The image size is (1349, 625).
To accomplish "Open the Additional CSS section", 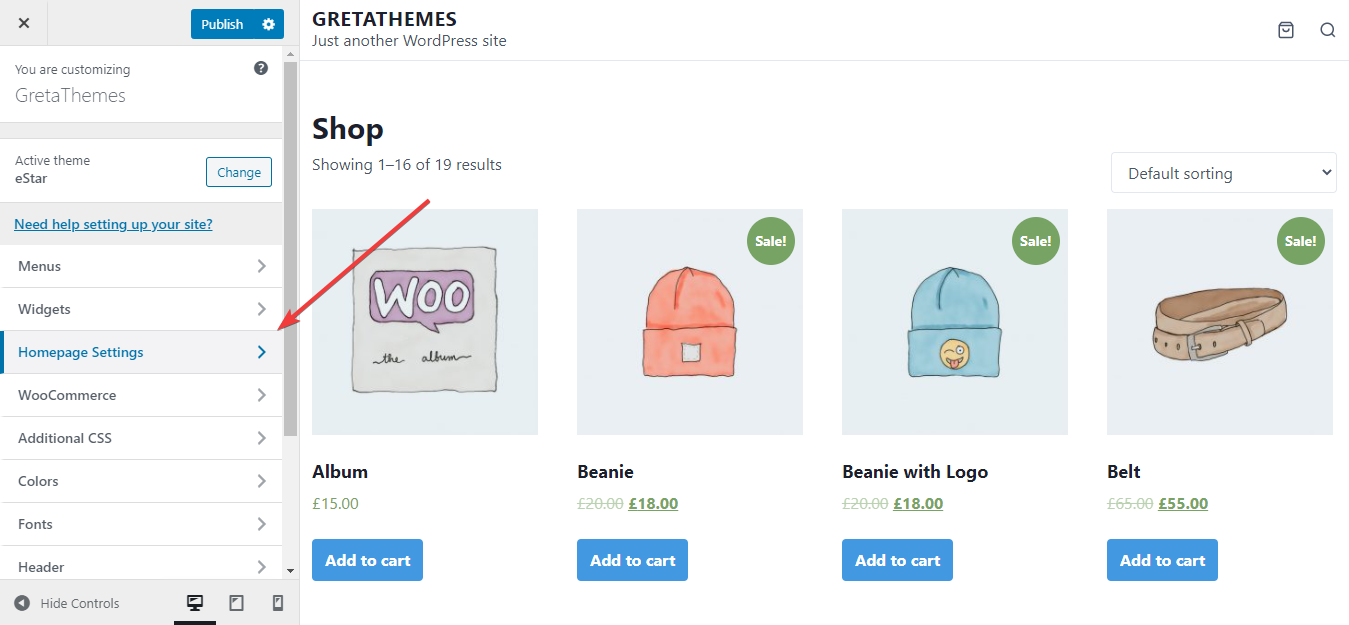I will pos(141,438).
